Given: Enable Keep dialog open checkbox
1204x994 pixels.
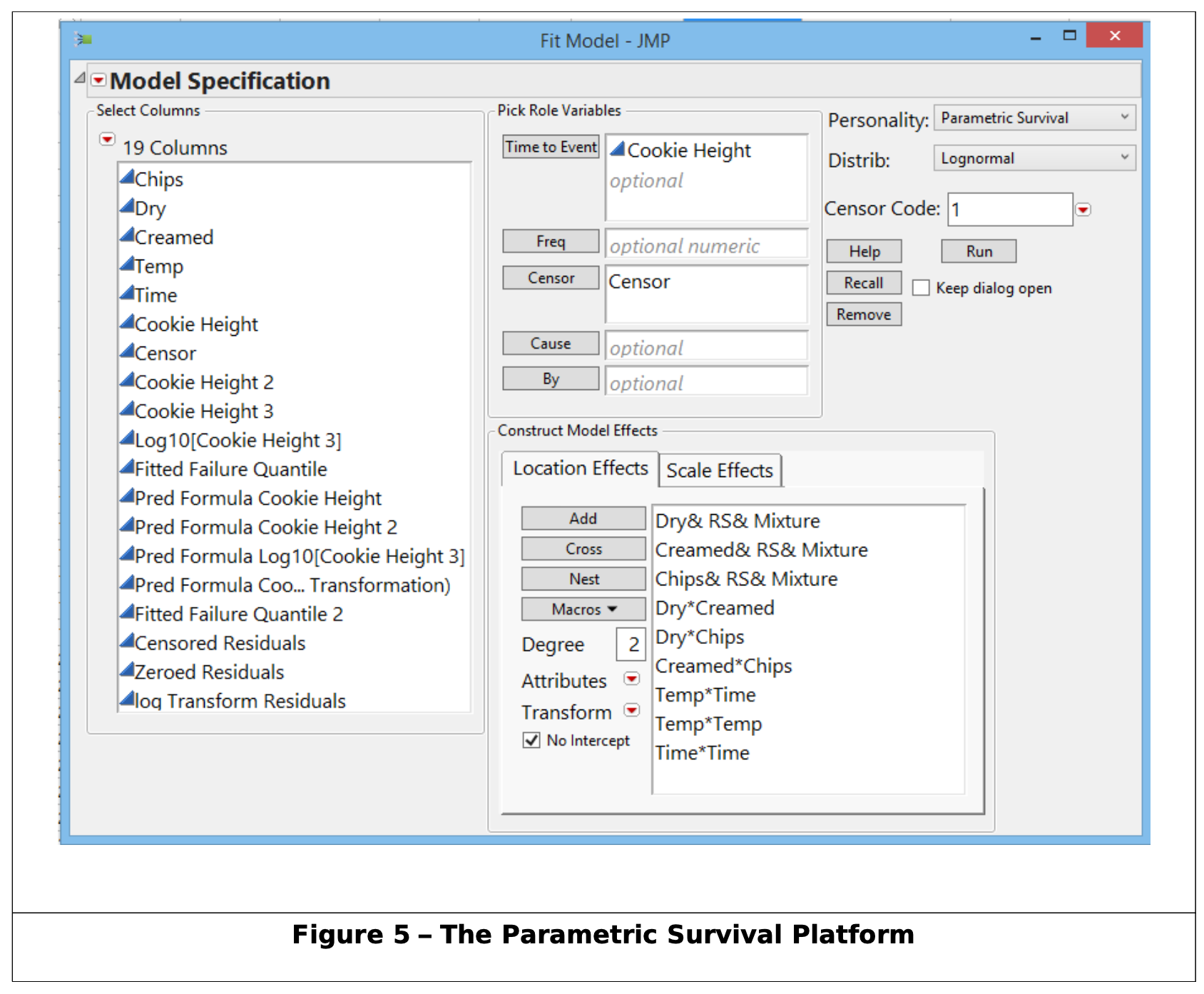Looking at the screenshot, I should (x=921, y=288).
